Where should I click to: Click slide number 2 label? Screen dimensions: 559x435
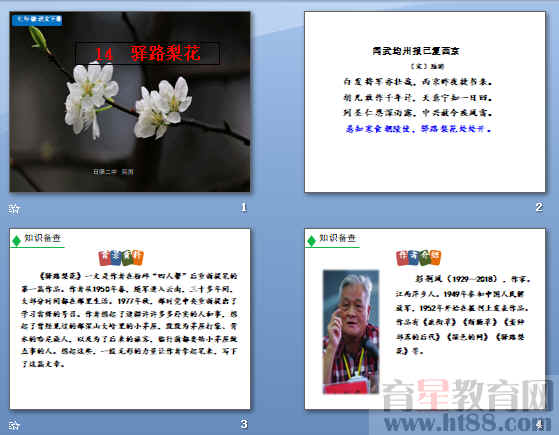(x=539, y=207)
